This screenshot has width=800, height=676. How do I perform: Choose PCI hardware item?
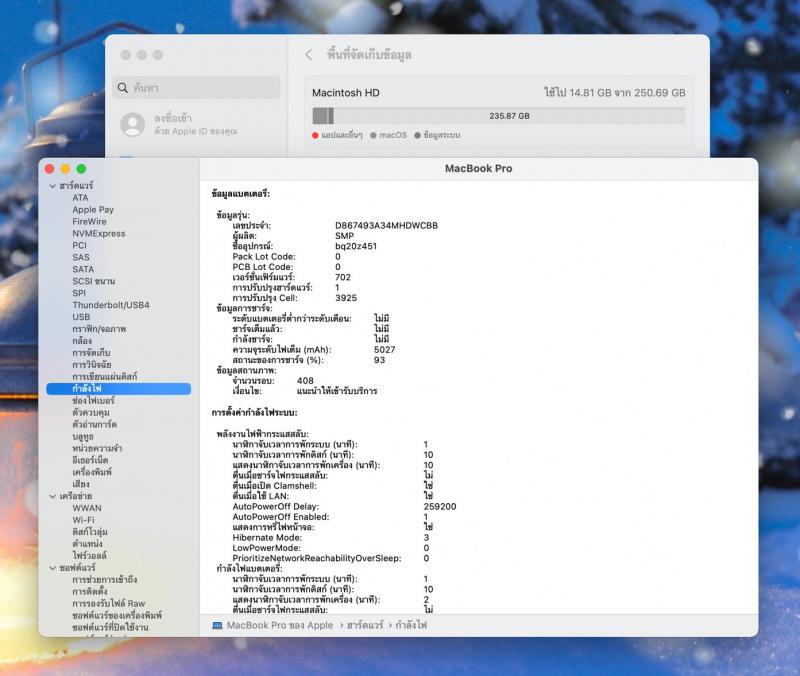coord(80,245)
